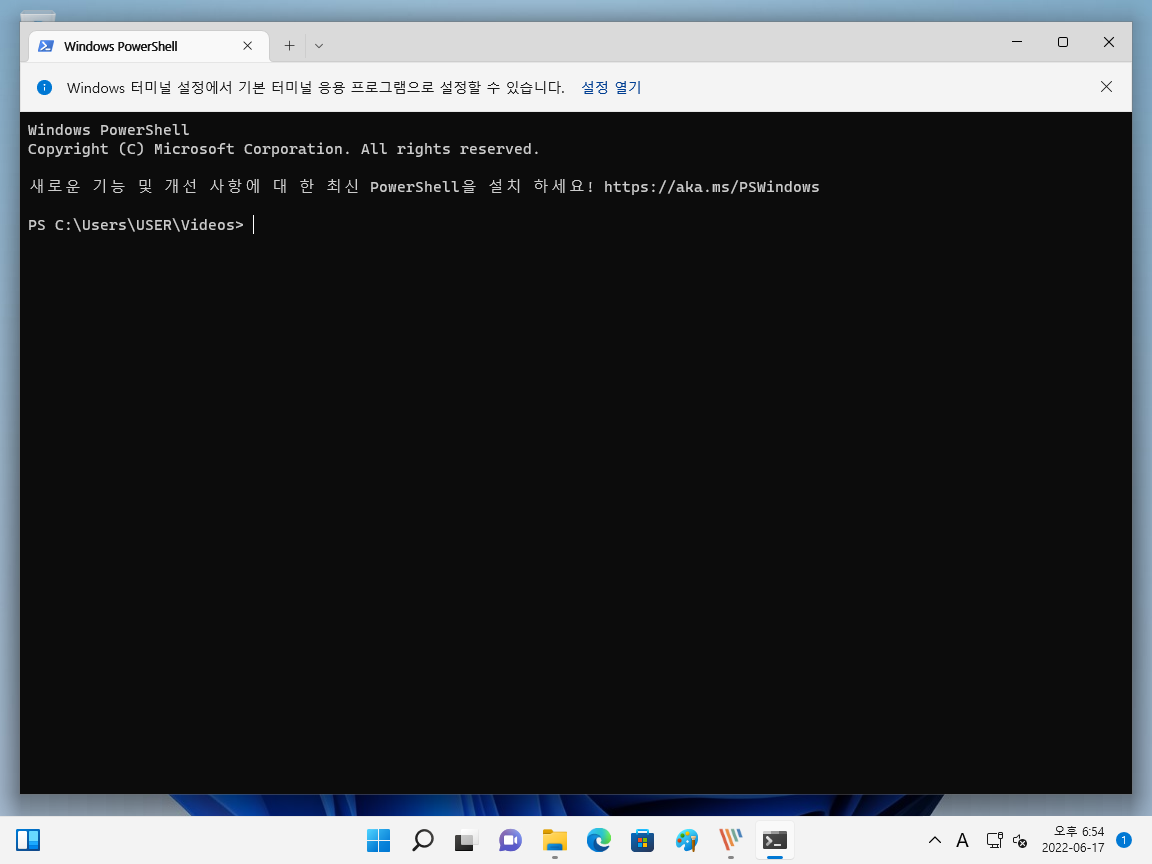Screen dimensions: 1152x864
Task: Select the Windows PowerShell tab
Action: click(x=148, y=46)
